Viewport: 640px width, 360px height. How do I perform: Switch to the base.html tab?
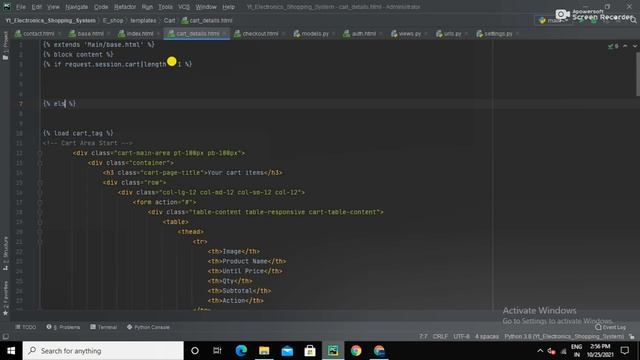90,33
